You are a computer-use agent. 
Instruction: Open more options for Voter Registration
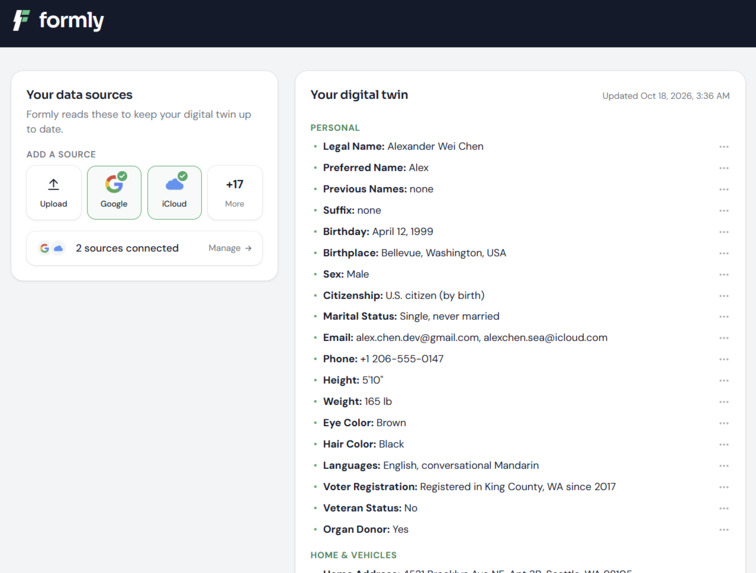(x=724, y=487)
